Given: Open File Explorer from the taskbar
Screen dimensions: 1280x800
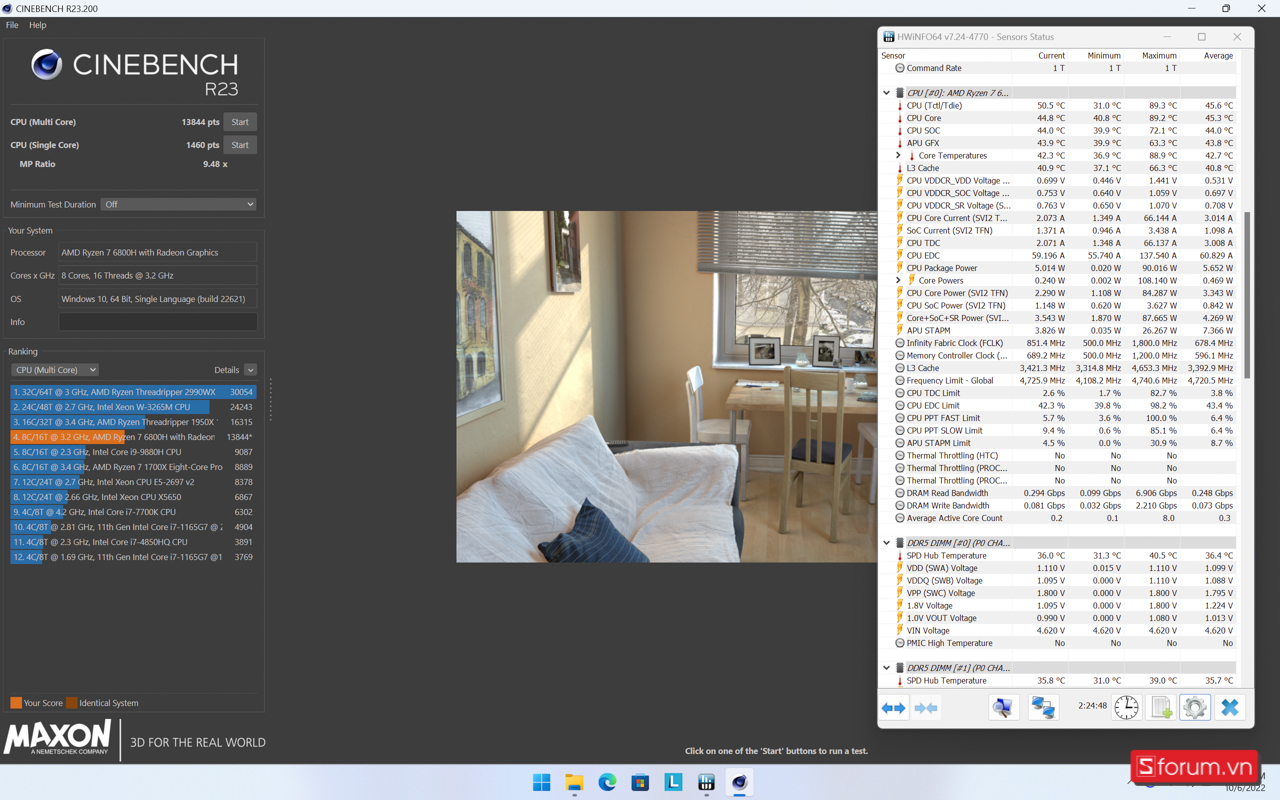Looking at the screenshot, I should 574,782.
